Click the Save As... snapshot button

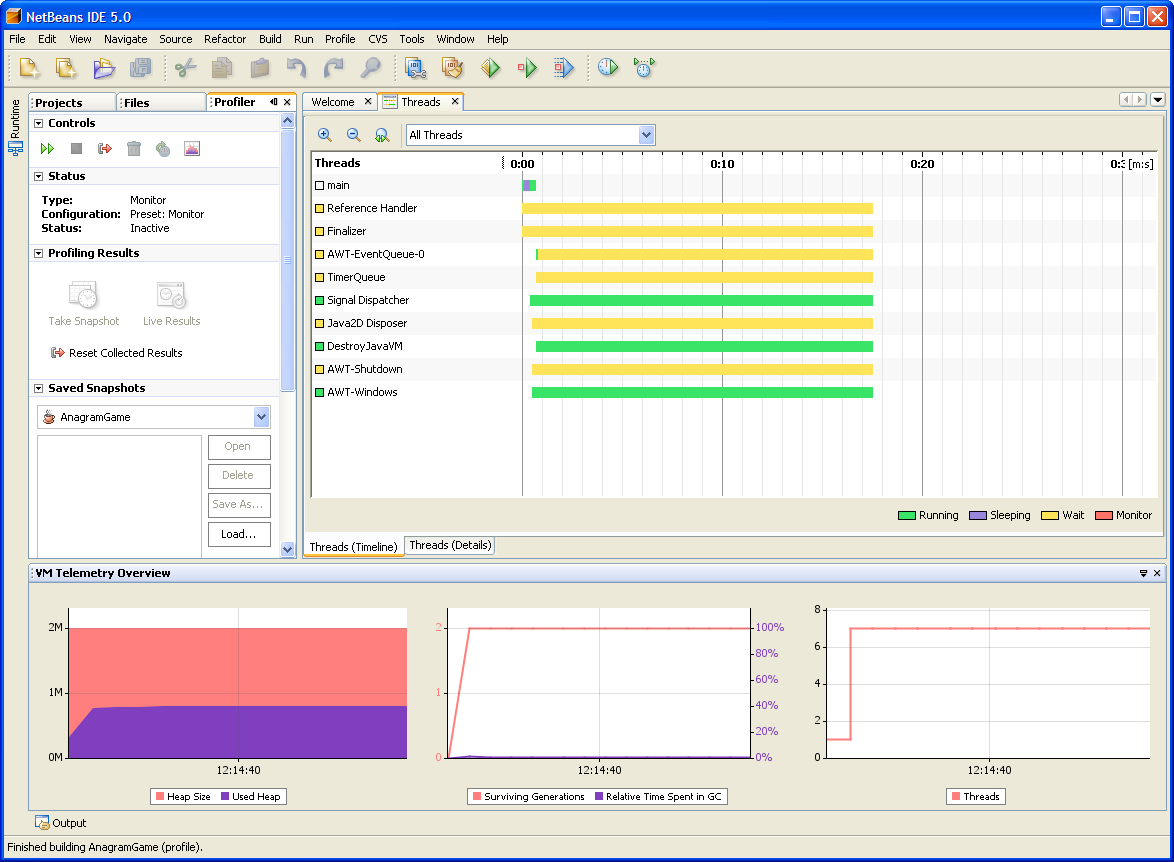[239, 505]
